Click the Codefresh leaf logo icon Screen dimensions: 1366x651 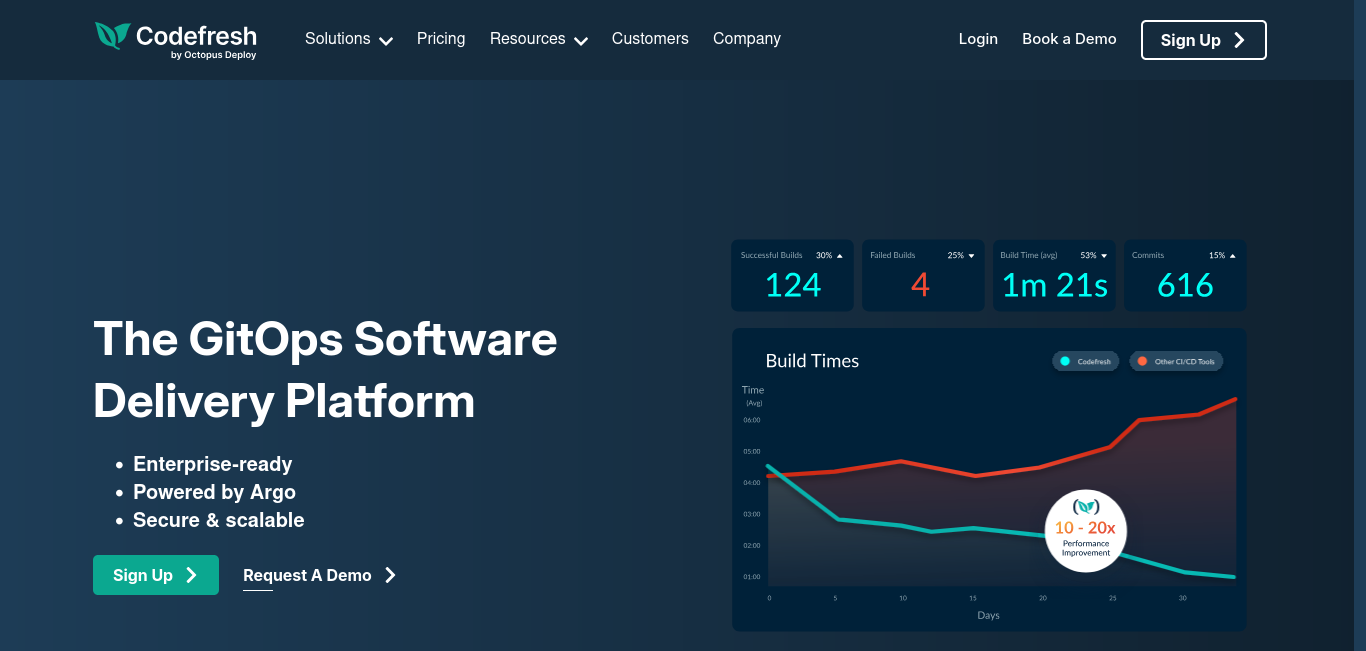(112, 37)
